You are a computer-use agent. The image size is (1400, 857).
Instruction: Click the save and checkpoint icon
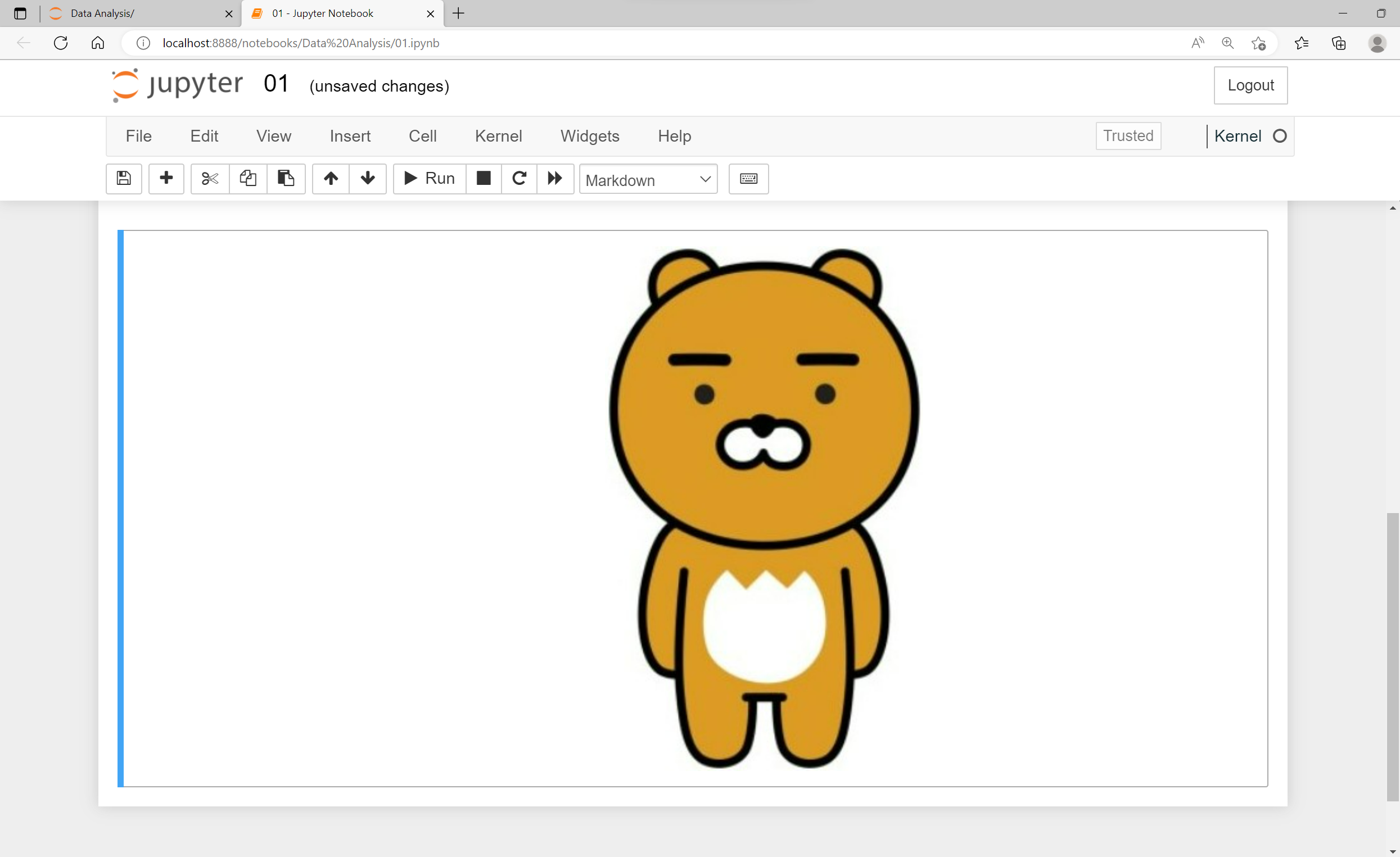(123, 178)
